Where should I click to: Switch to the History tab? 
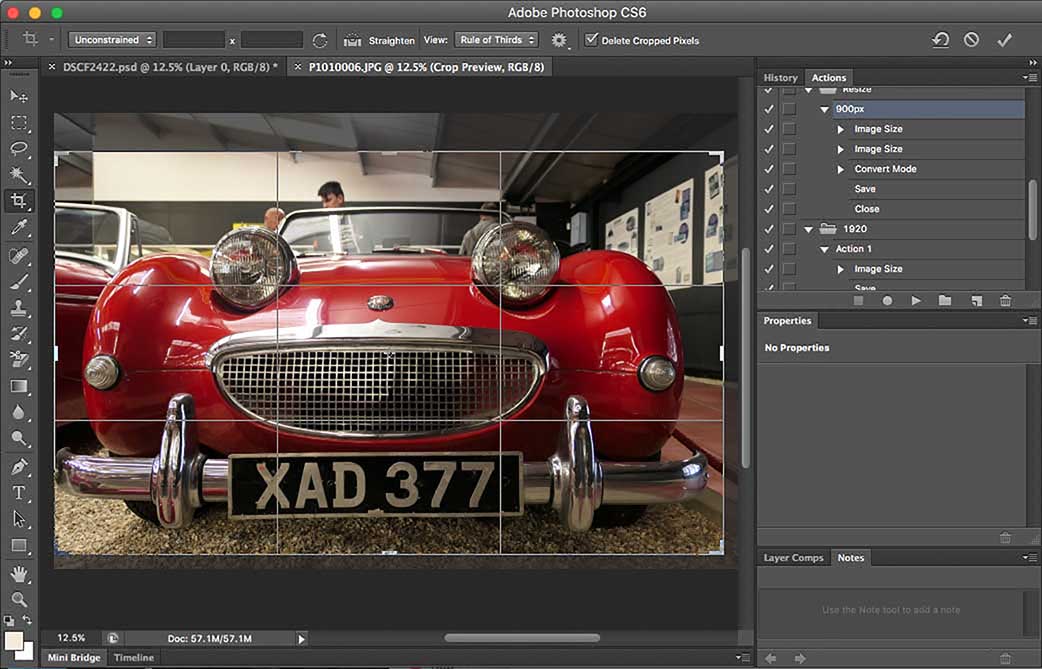coord(780,78)
